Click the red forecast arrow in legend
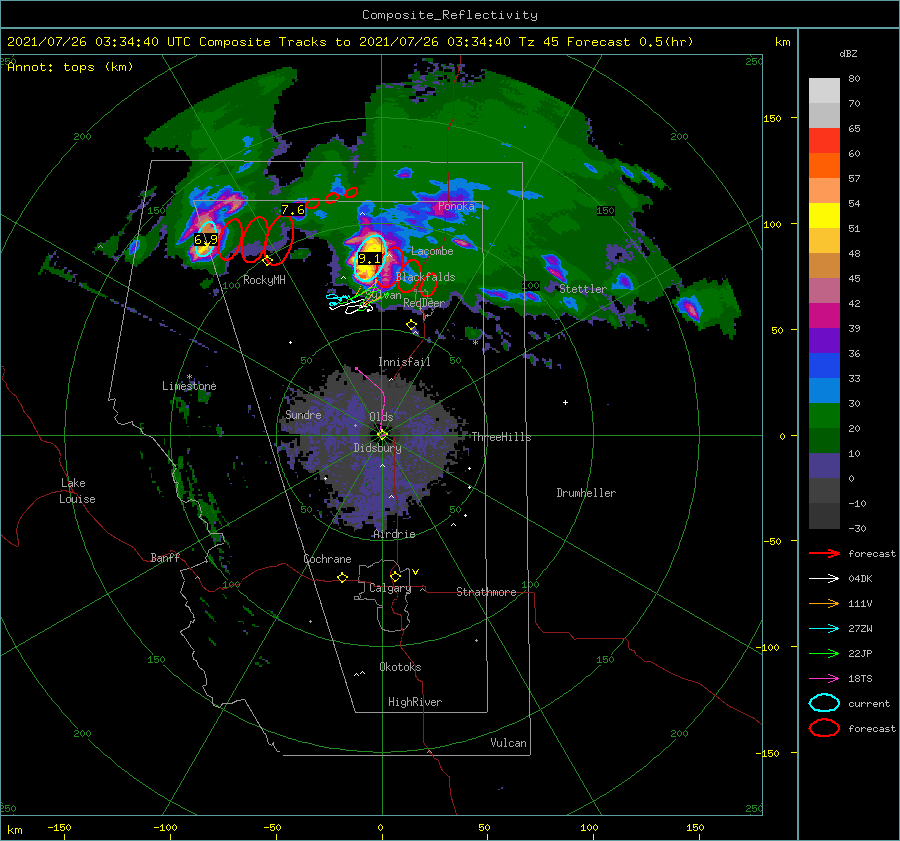 824,553
